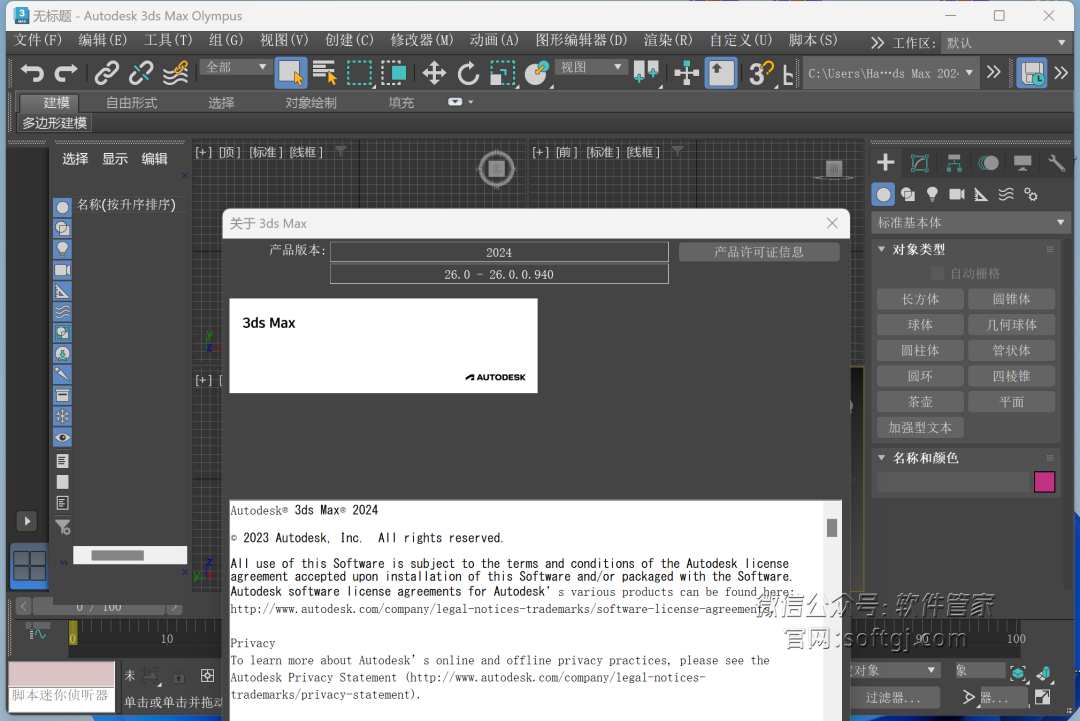
Task: Click the Redo arrow in the toolbar
Action: coord(66,72)
